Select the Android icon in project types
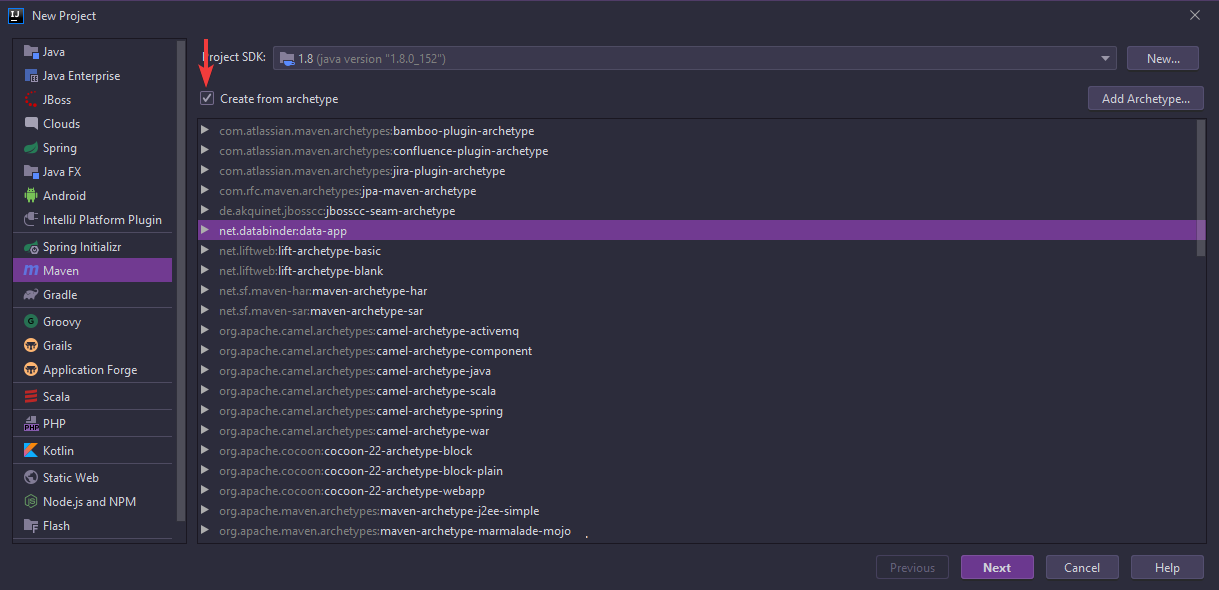The width and height of the screenshot is (1219, 590). click(x=31, y=196)
